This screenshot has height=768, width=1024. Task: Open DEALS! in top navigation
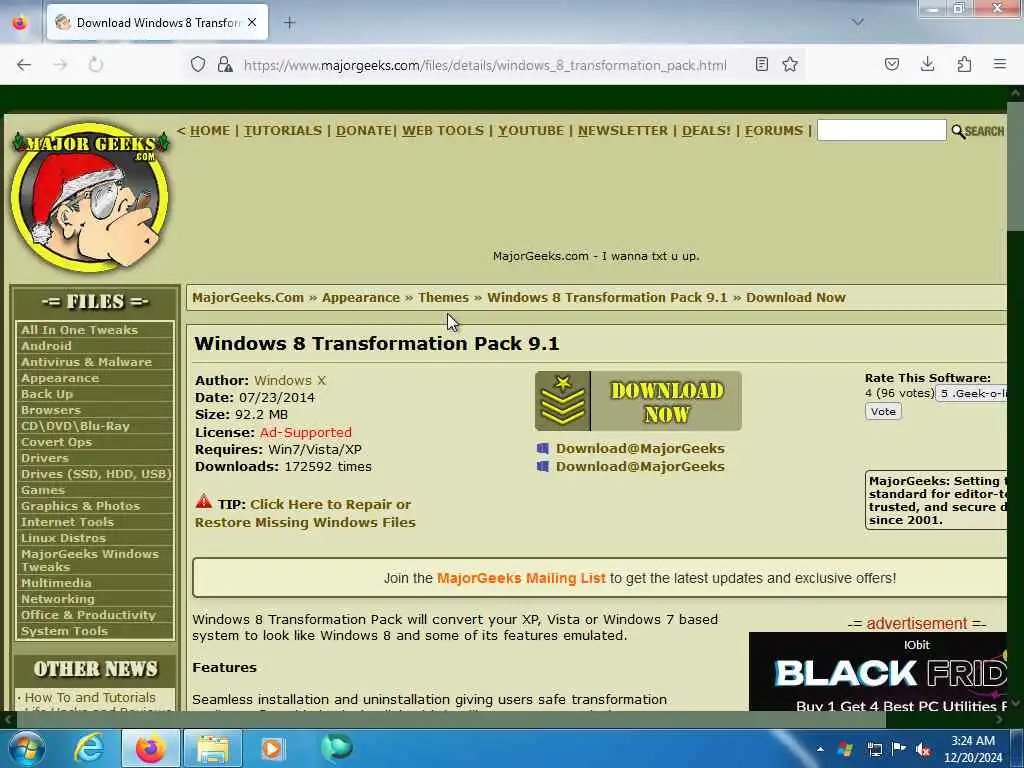tap(707, 131)
